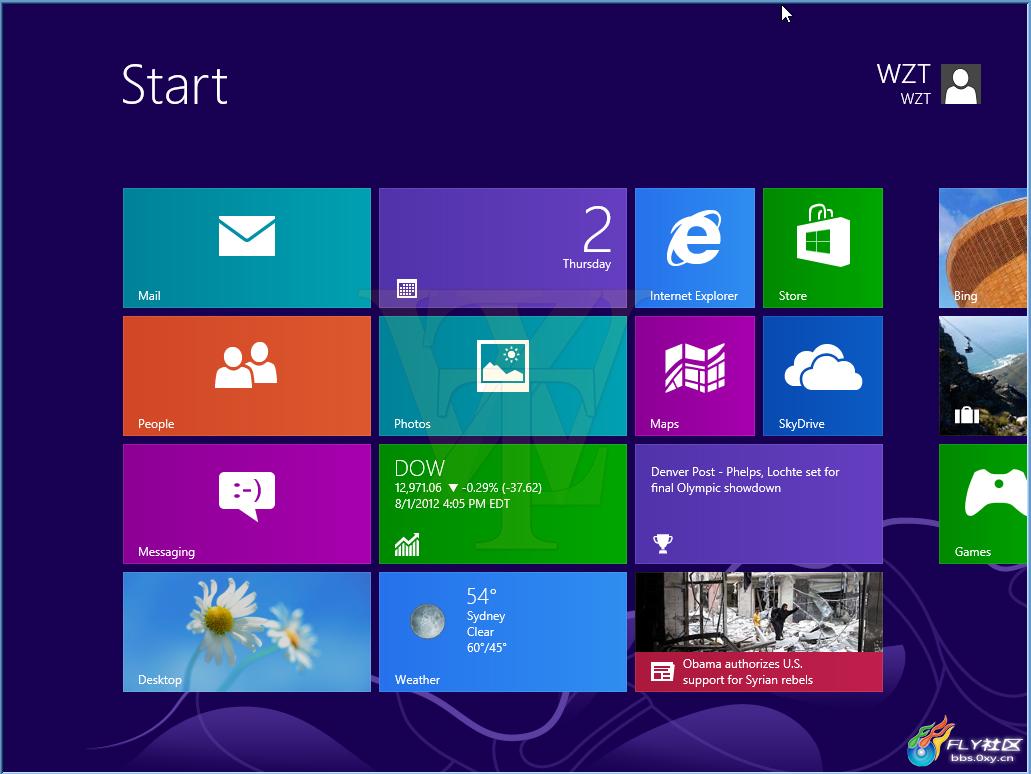The width and height of the screenshot is (1031, 774).
Task: Open the Photos tile
Action: coord(503,376)
